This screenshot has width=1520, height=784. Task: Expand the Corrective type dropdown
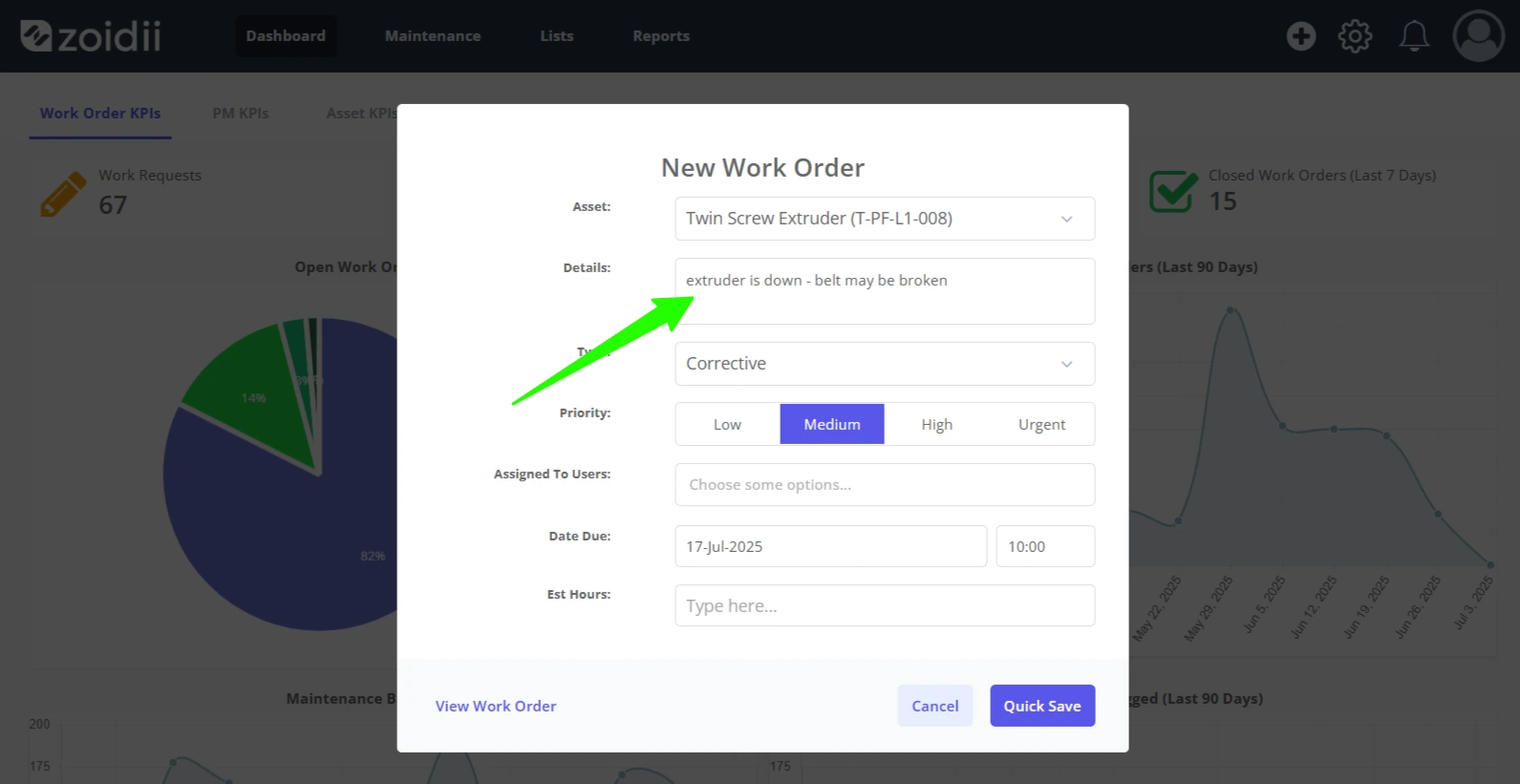885,364
